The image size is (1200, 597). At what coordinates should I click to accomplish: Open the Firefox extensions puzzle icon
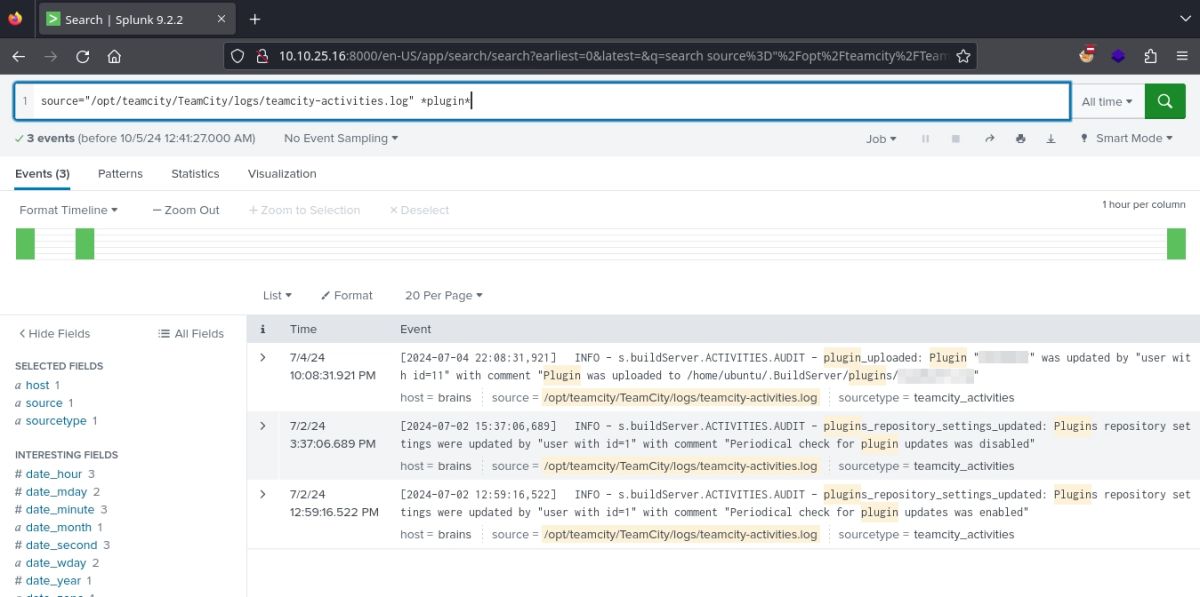click(x=1150, y=57)
